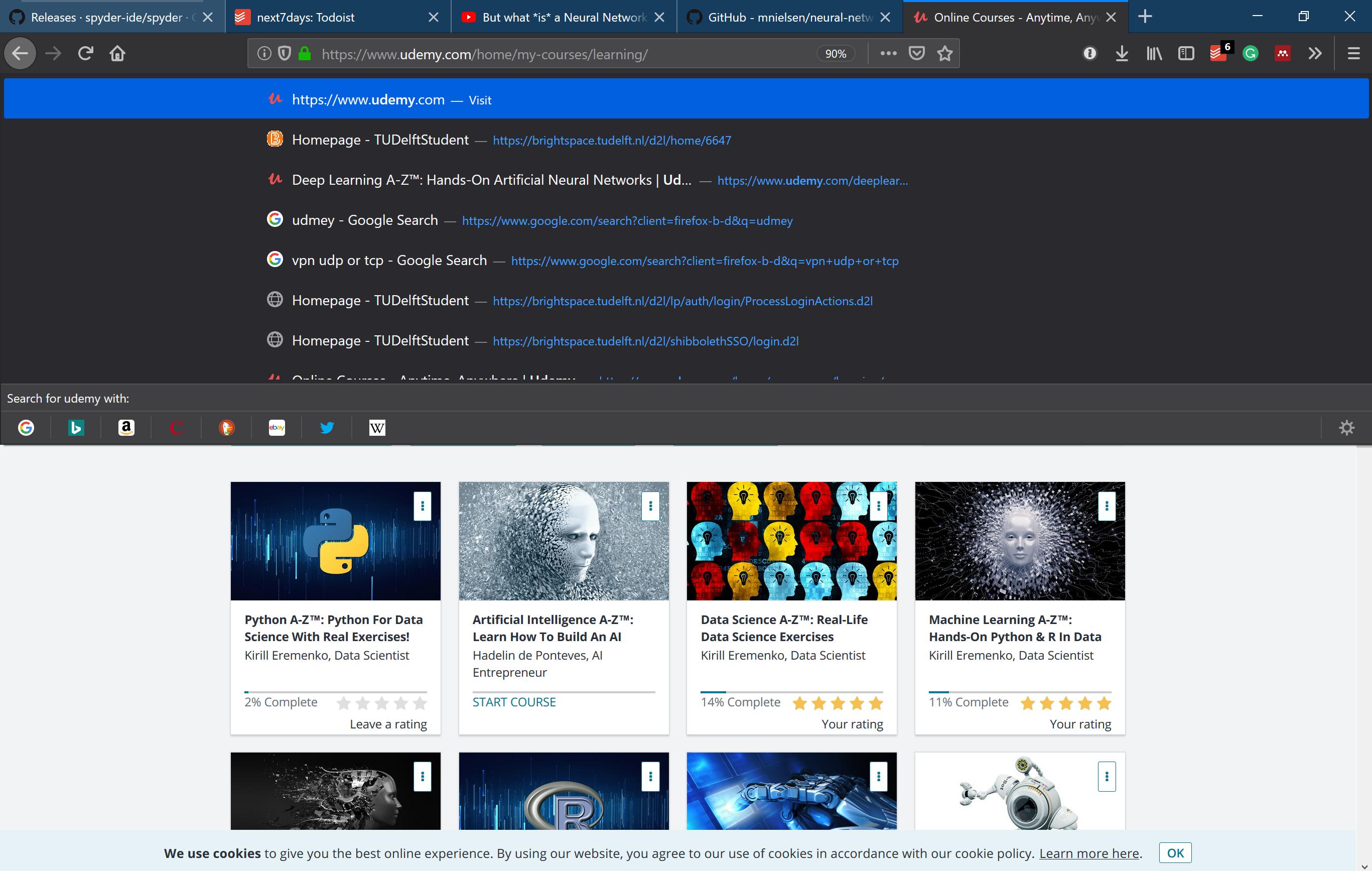Open options menu on Python A-Z card
The height and width of the screenshot is (871, 1372).
point(422,506)
